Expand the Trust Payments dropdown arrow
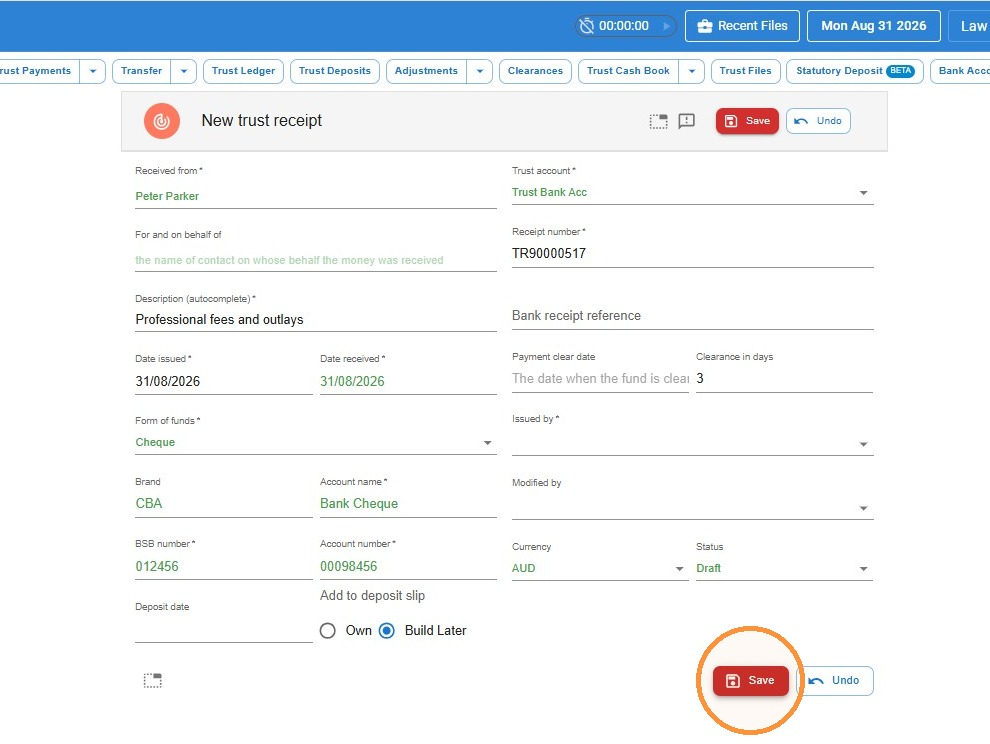This screenshot has width=990, height=744. tap(93, 71)
